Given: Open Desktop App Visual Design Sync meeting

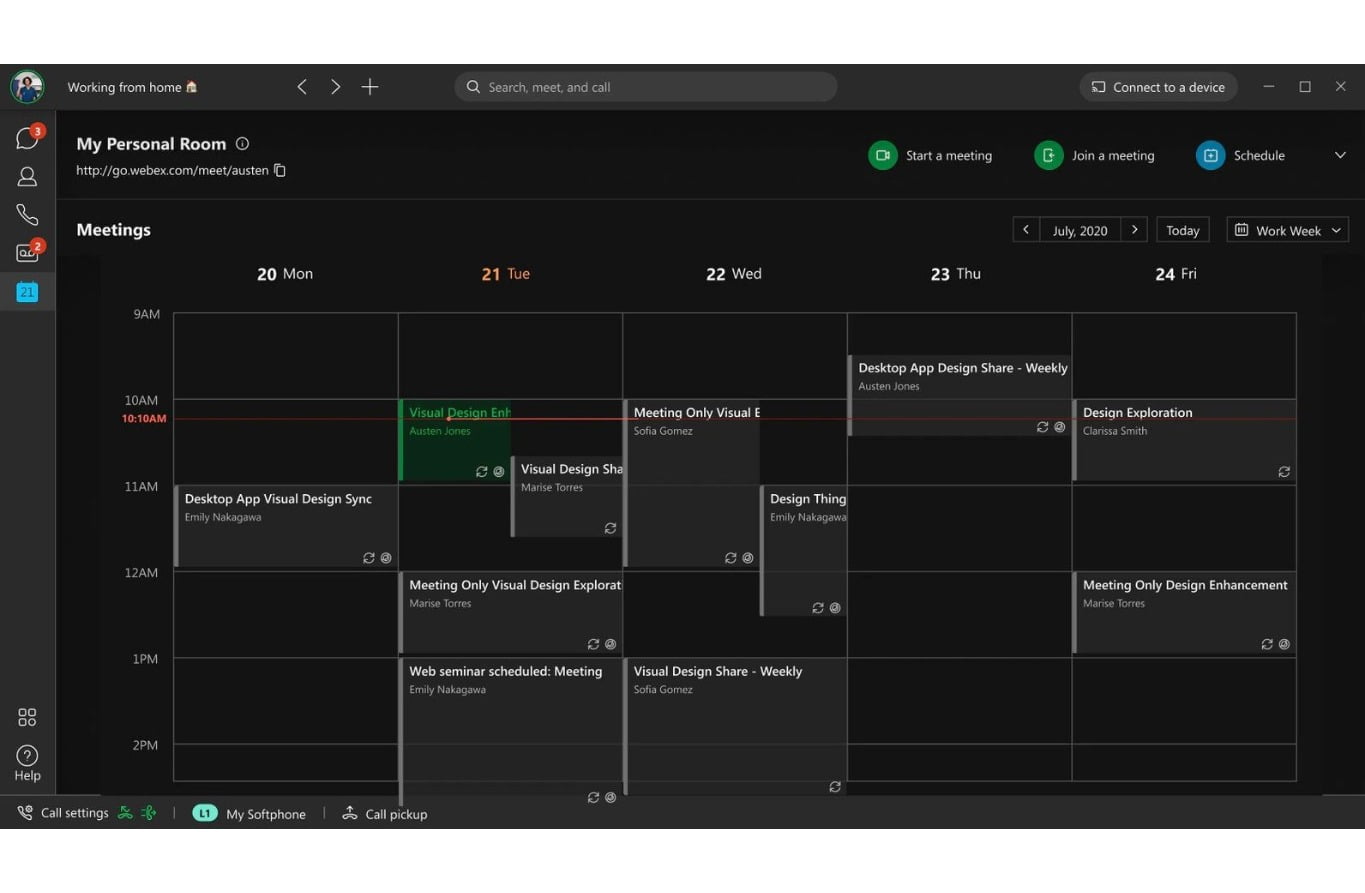Looking at the screenshot, I should 286,526.
